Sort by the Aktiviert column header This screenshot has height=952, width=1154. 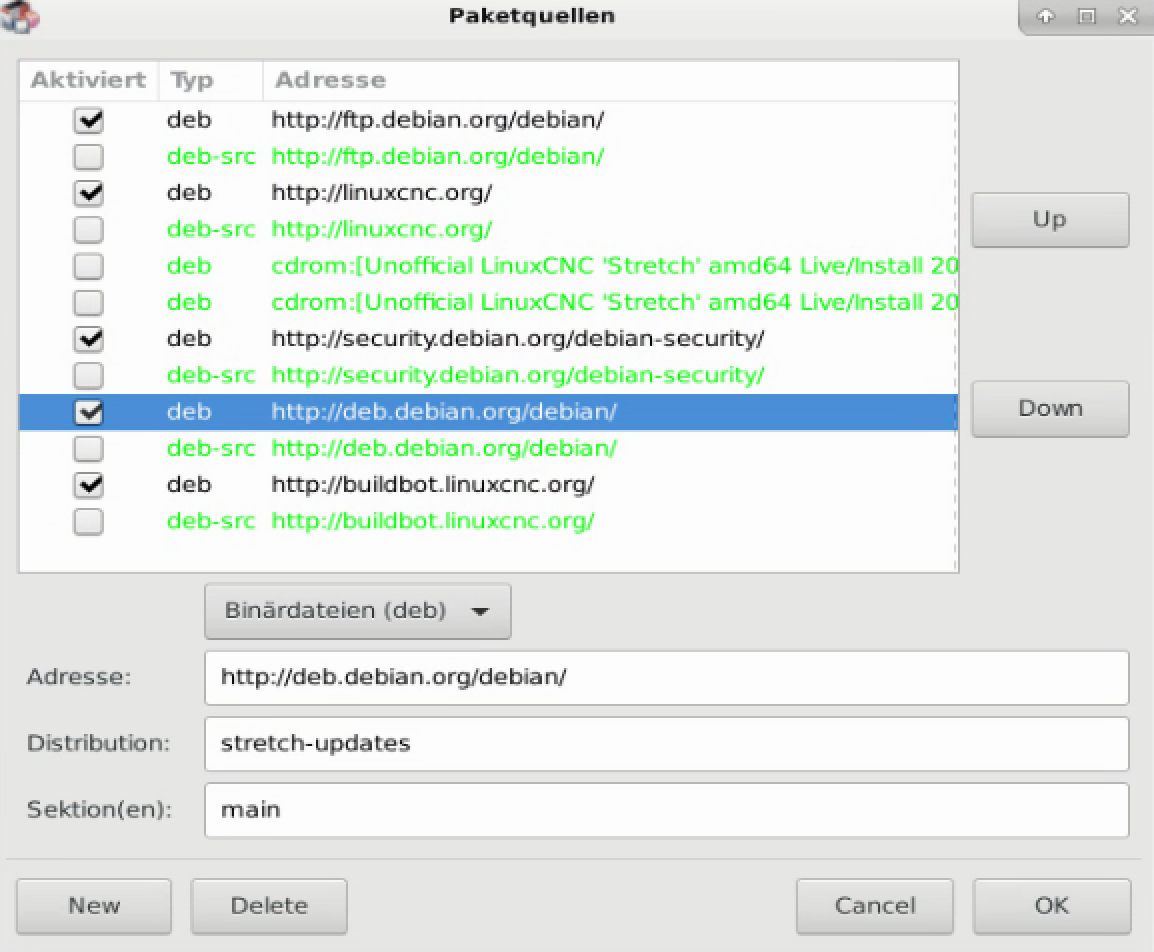[x=88, y=79]
